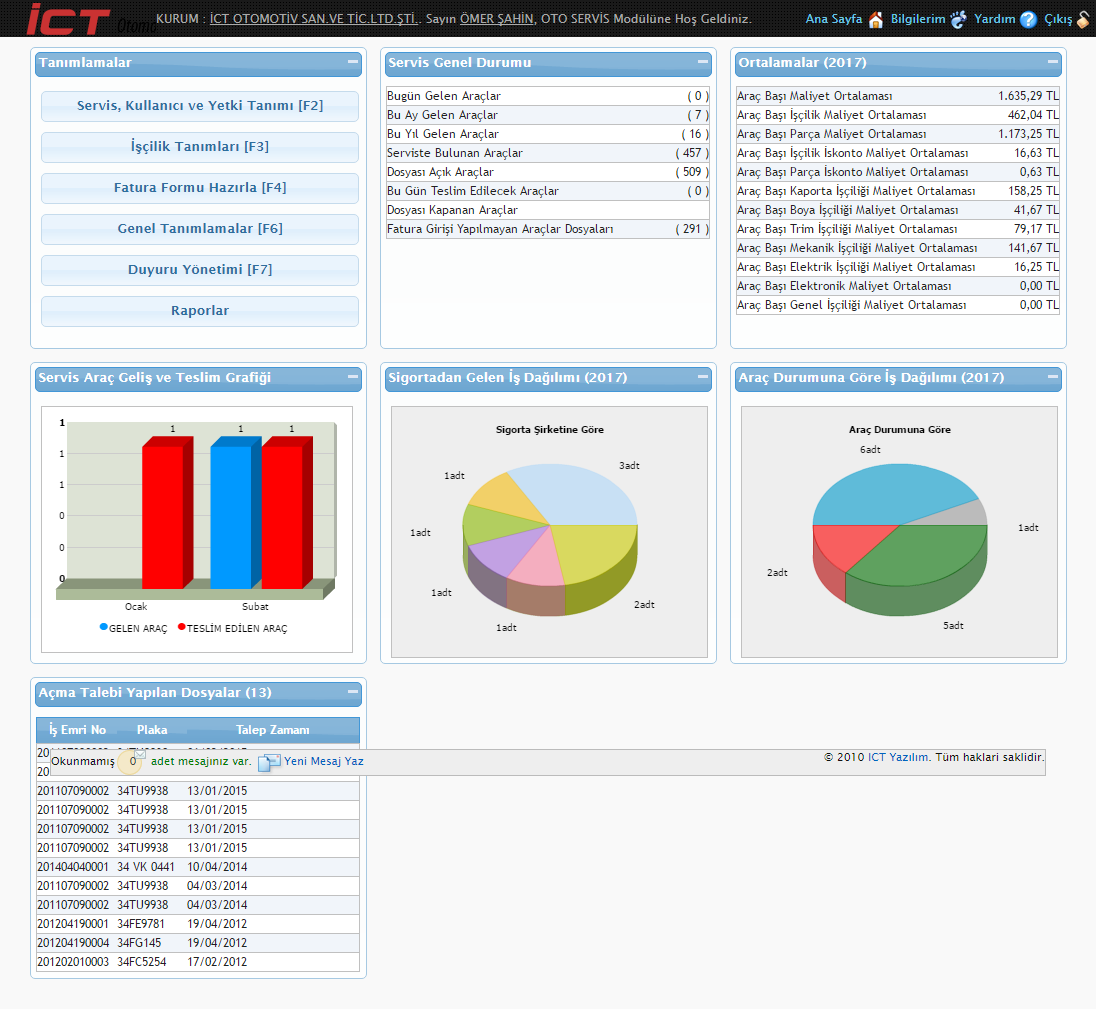The height and width of the screenshot is (1009, 1096).
Task: Open the Bilgilerim profile icon
Action: point(958,19)
